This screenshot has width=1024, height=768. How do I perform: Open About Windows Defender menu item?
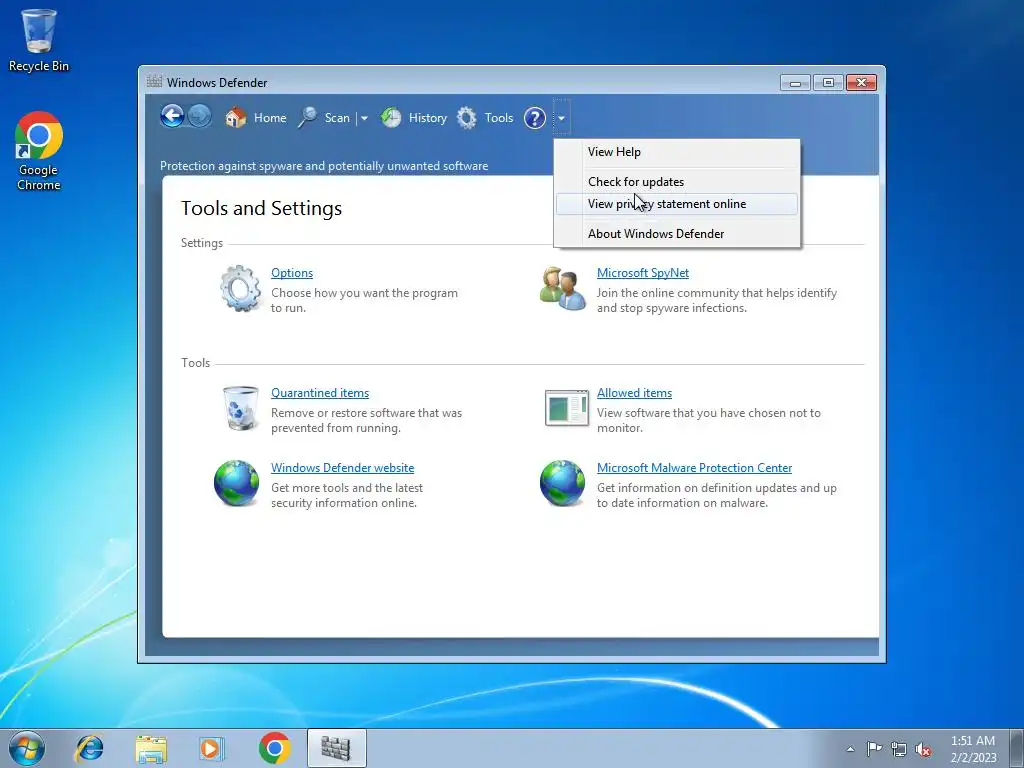(677, 234)
